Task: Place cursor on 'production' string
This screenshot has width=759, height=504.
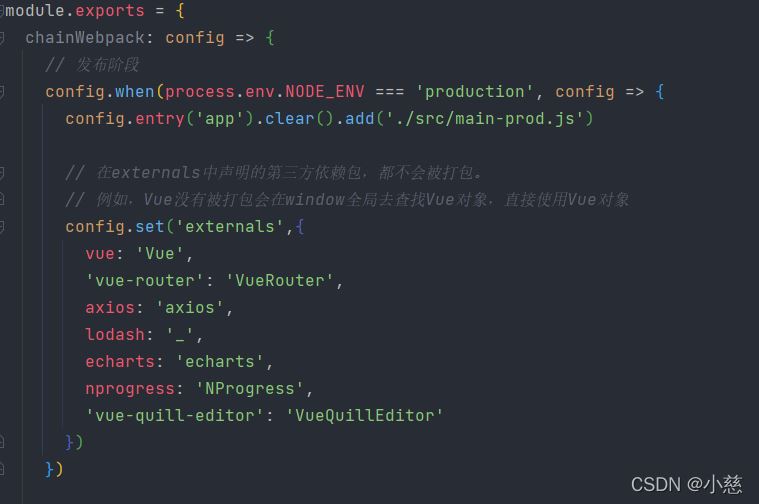Action: (x=474, y=92)
